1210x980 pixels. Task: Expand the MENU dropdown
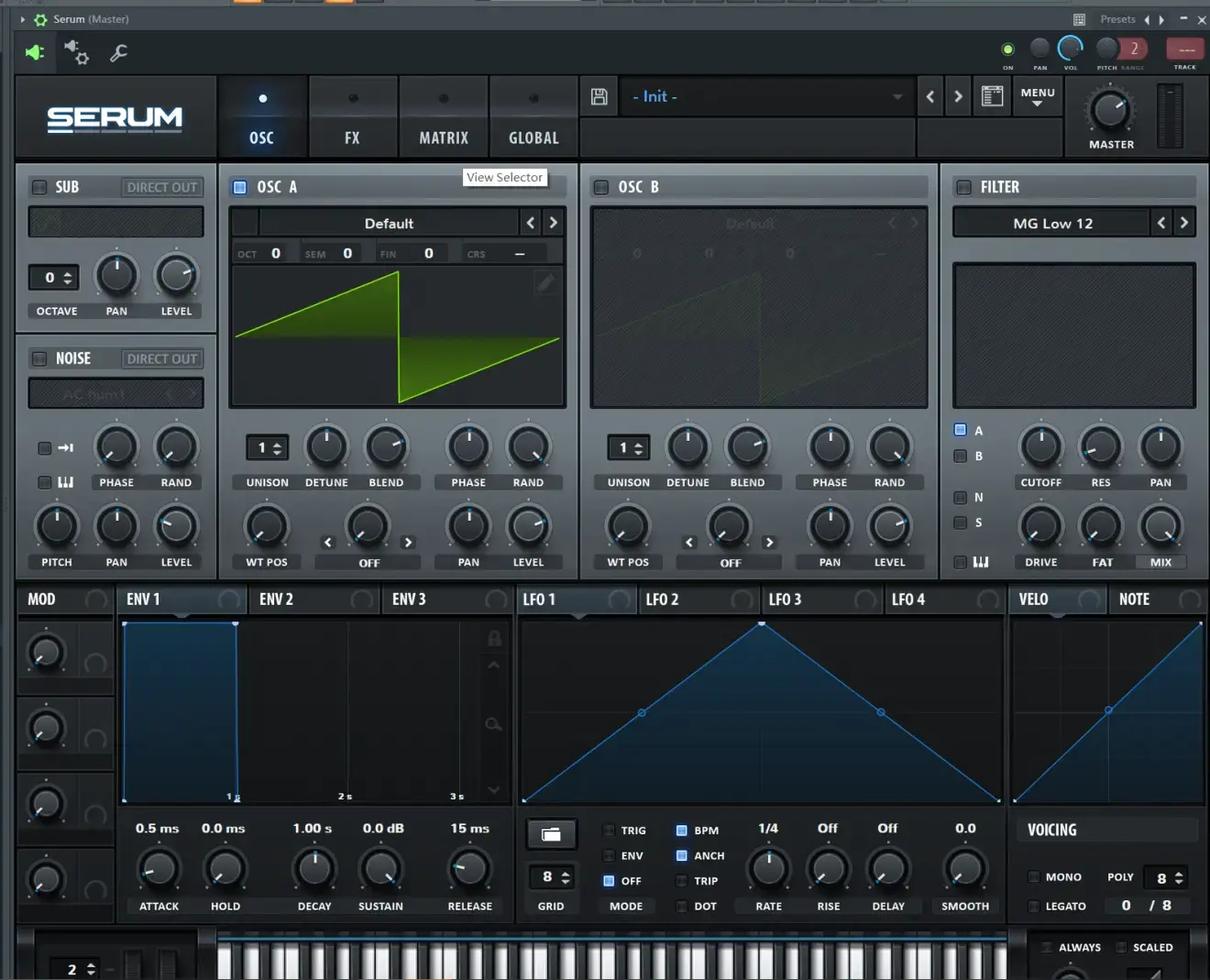click(1038, 96)
